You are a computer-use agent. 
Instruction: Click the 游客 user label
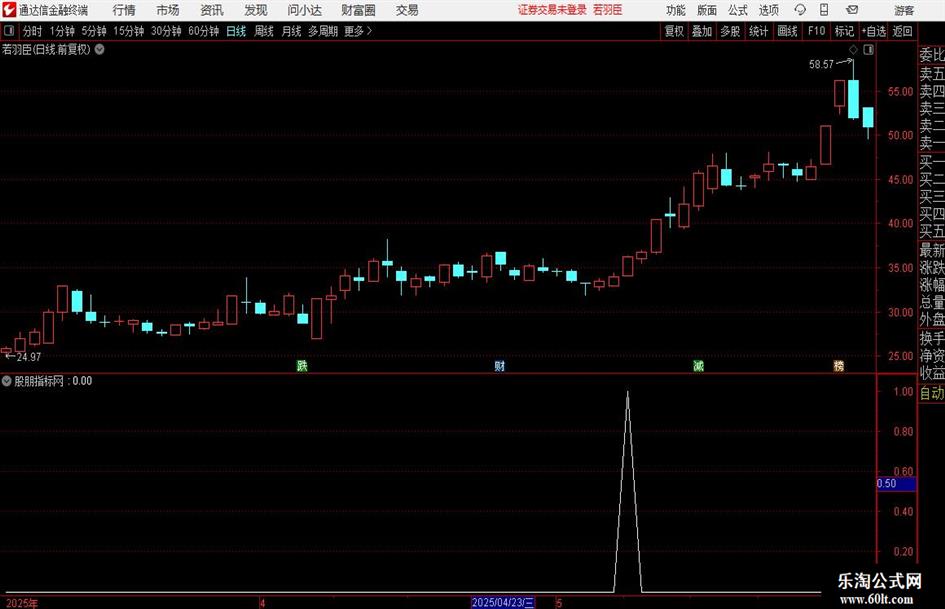tap(904, 10)
